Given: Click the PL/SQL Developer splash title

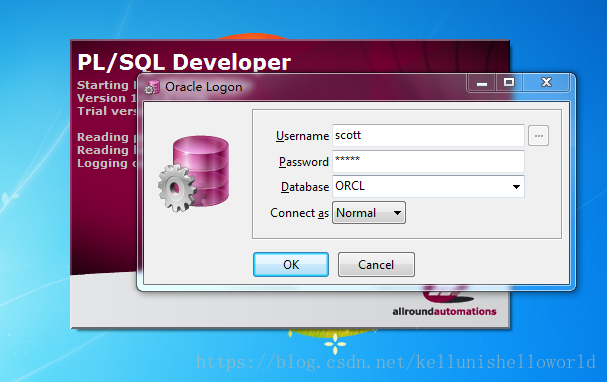Looking at the screenshot, I should 184,62.
